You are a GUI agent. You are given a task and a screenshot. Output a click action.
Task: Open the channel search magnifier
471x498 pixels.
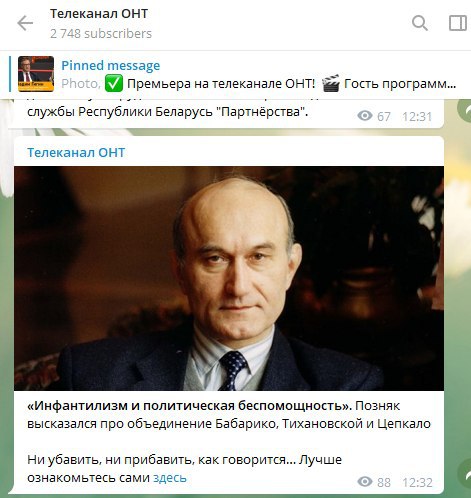point(420,23)
